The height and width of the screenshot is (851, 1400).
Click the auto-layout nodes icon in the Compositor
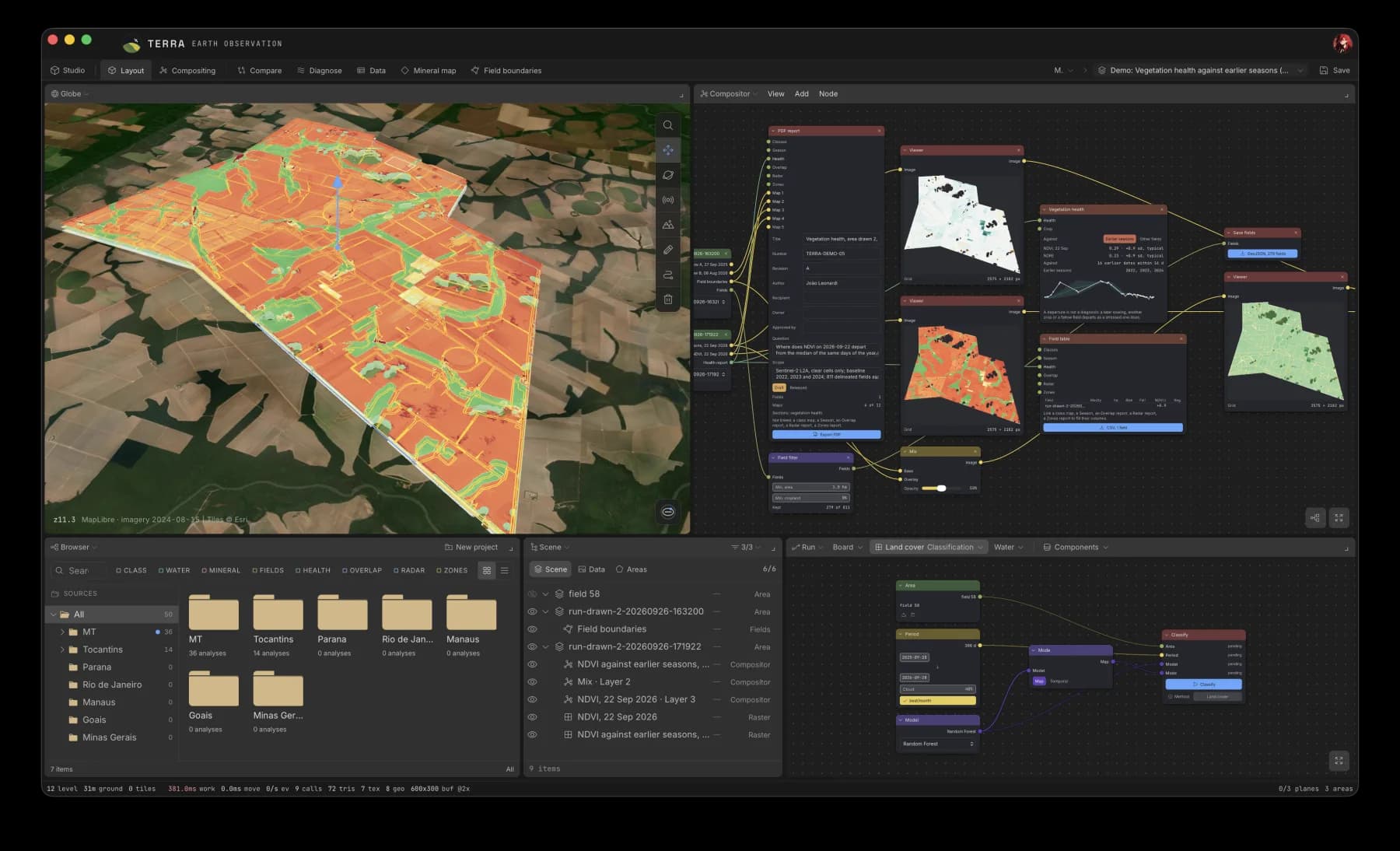1314,517
